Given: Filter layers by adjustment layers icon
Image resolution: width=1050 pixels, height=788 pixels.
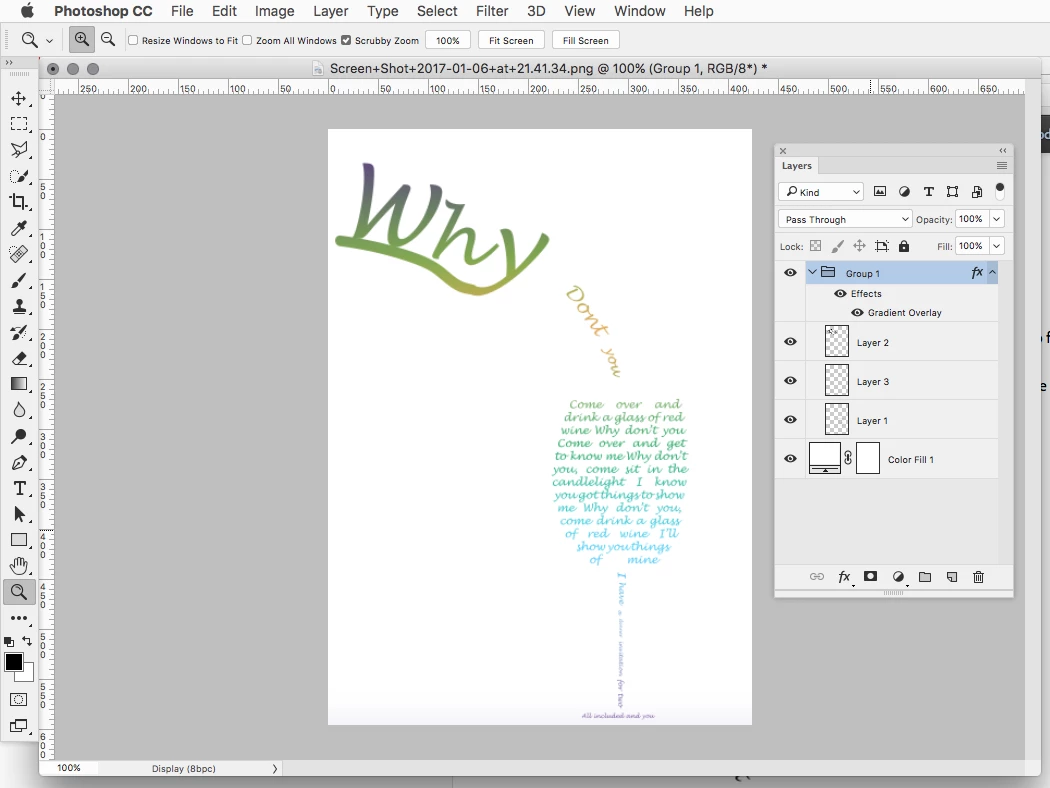Looking at the screenshot, I should click(905, 192).
